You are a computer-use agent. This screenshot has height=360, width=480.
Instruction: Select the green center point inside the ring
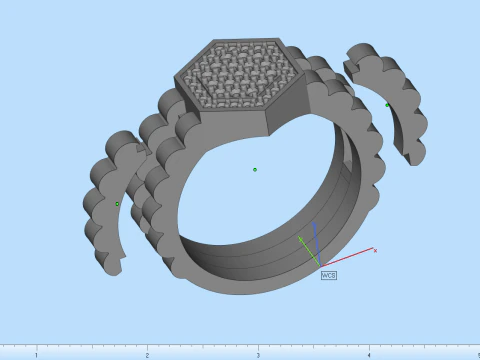[255, 170]
